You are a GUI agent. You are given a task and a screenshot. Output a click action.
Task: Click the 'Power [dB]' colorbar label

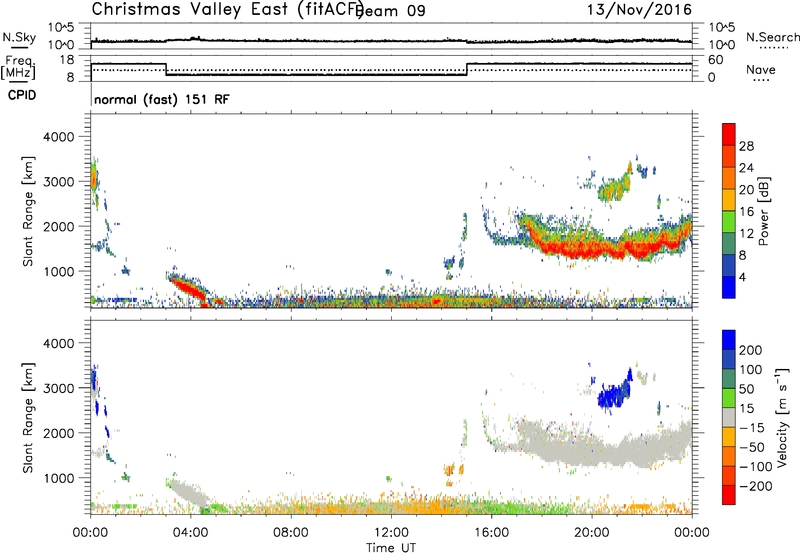(764, 211)
